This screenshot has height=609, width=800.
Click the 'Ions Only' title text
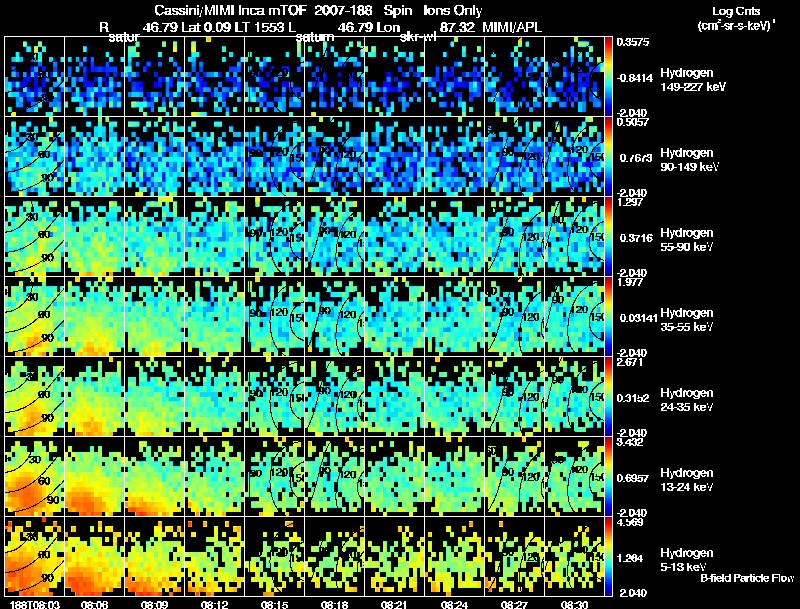[453, 10]
